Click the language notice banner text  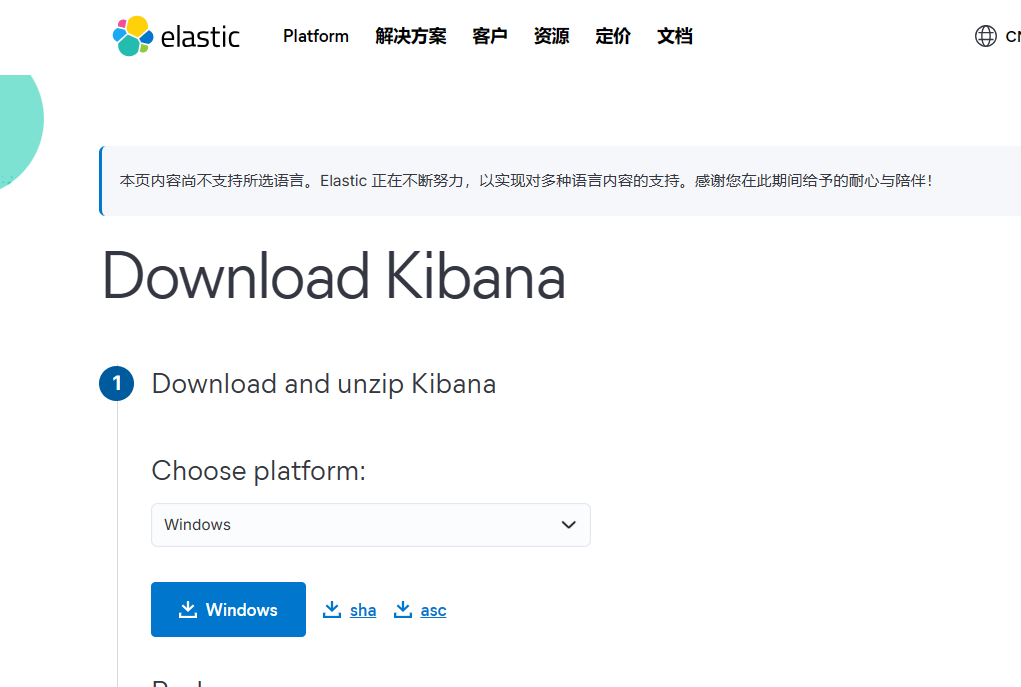pyautogui.click(x=526, y=181)
